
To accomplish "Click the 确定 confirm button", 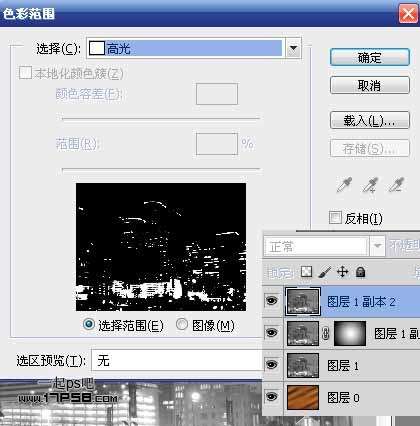I will pyautogui.click(x=370, y=57).
